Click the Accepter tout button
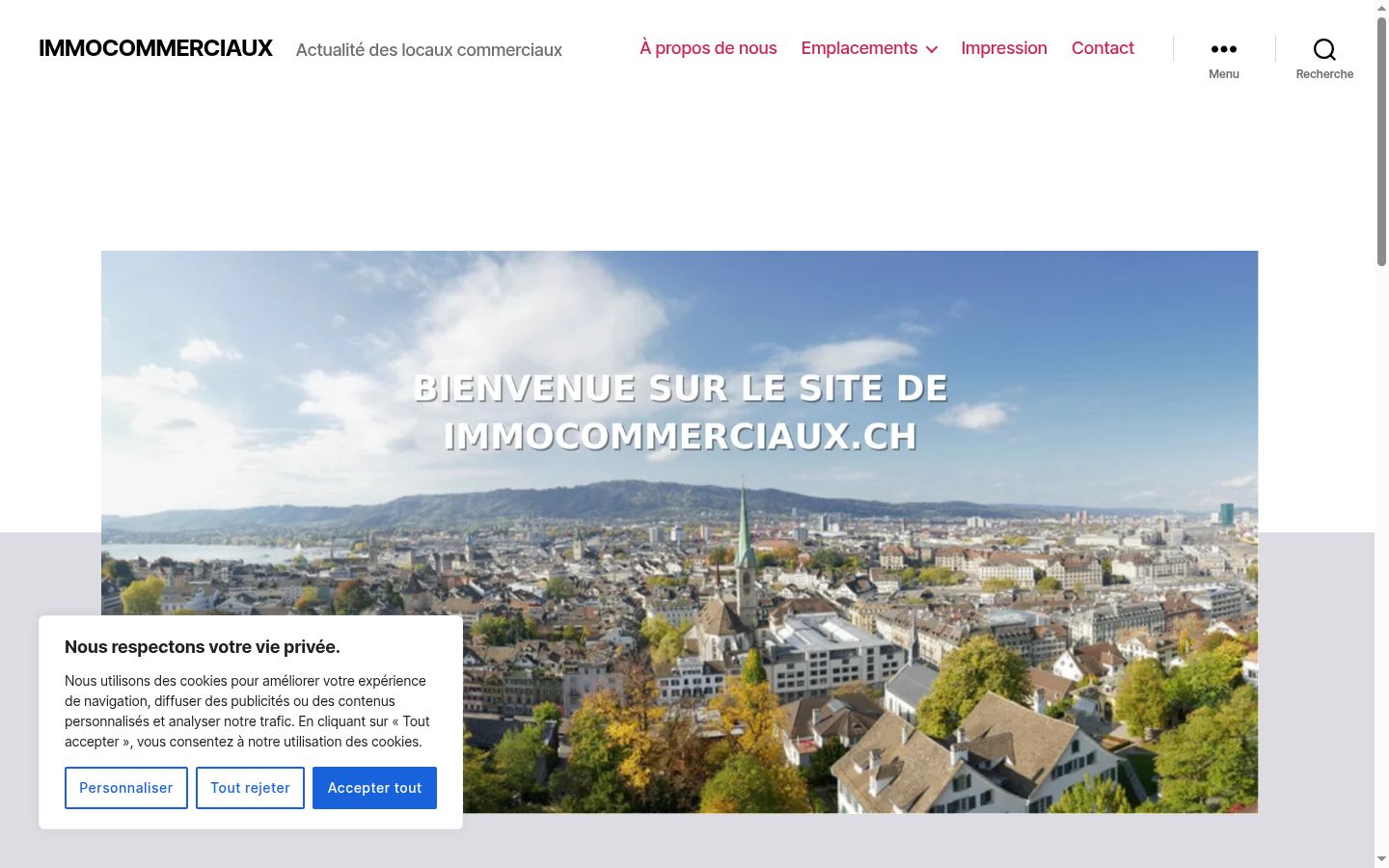This screenshot has width=1389, height=868. (374, 788)
